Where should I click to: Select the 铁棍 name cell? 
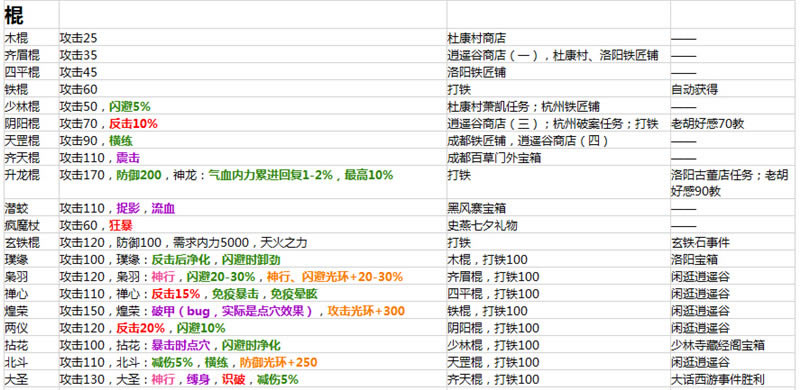(31, 89)
